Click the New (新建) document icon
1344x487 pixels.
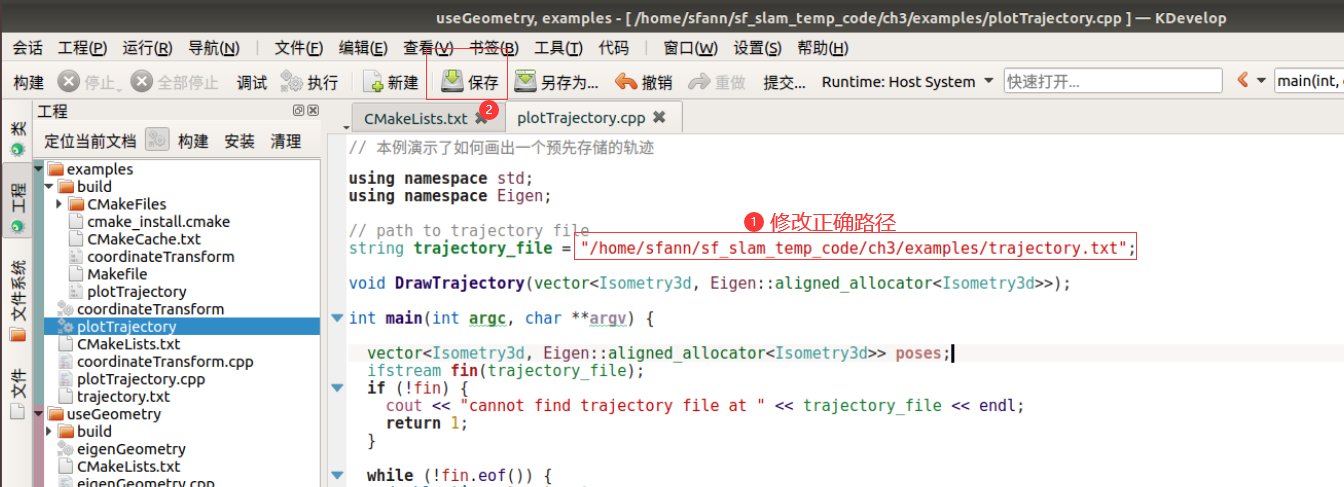tap(372, 82)
